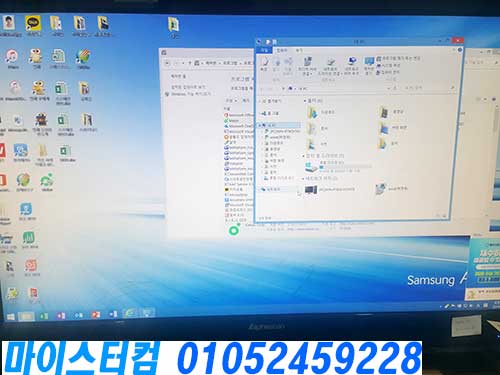Open the Documents folder in This PC
The height and width of the screenshot is (375, 500).
pyautogui.click(x=317, y=128)
